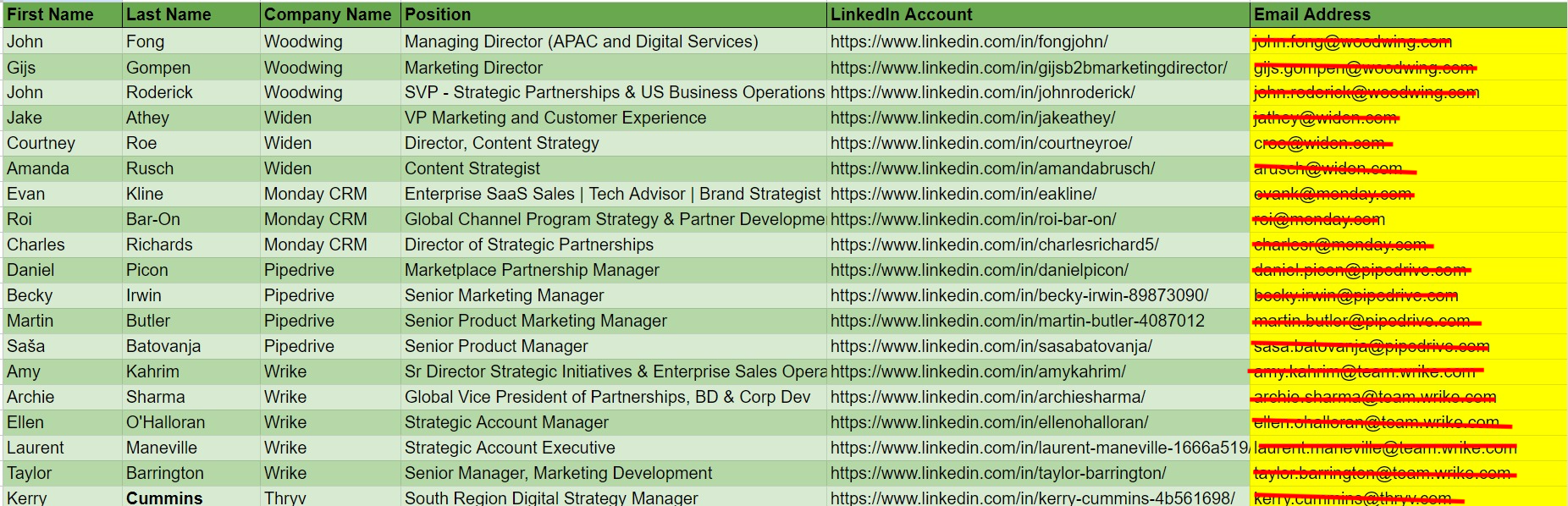The image size is (1568, 506).
Task: Click the Thryv company name cell
Action: pyautogui.click(x=285, y=498)
